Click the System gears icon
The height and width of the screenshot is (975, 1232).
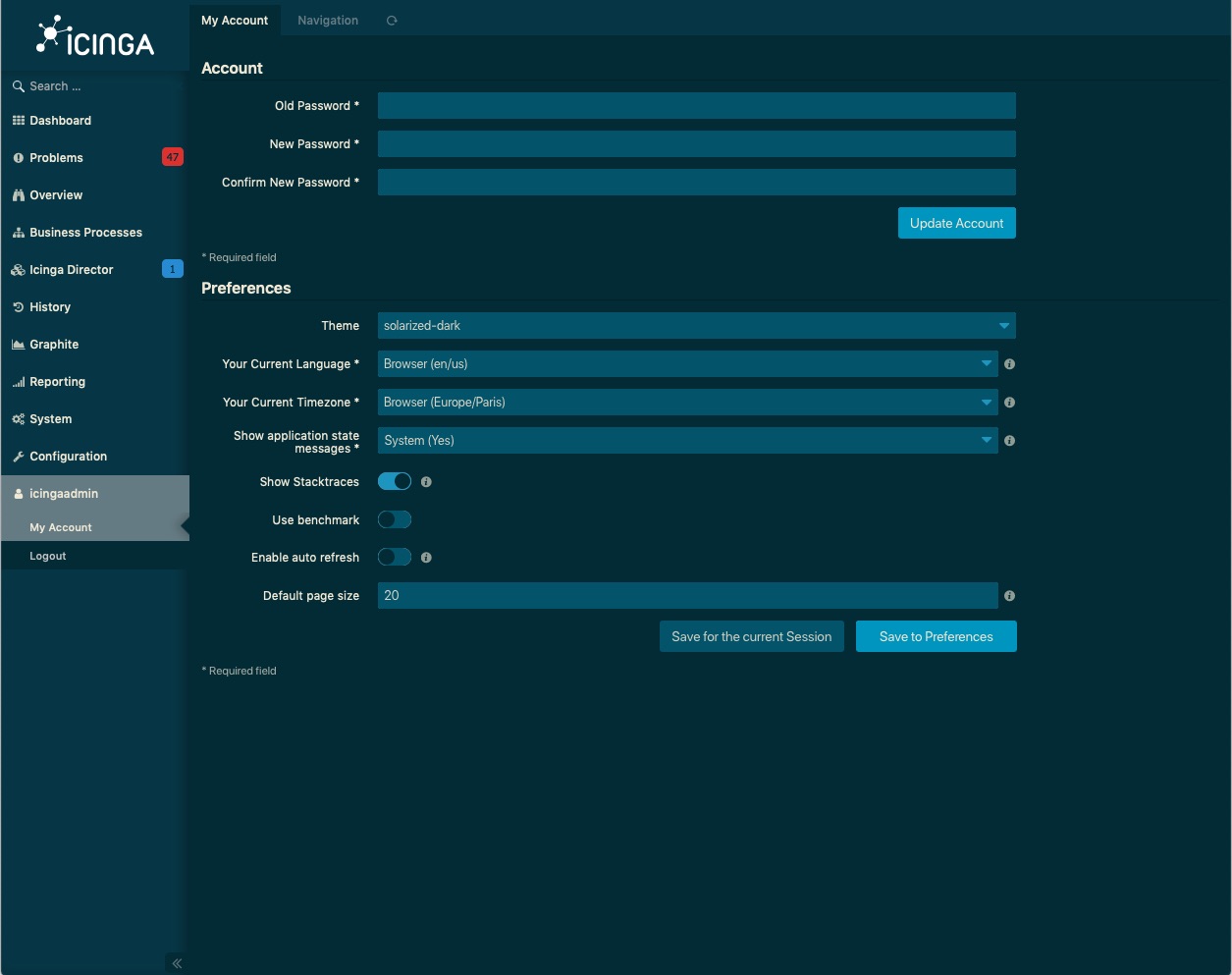pos(18,419)
